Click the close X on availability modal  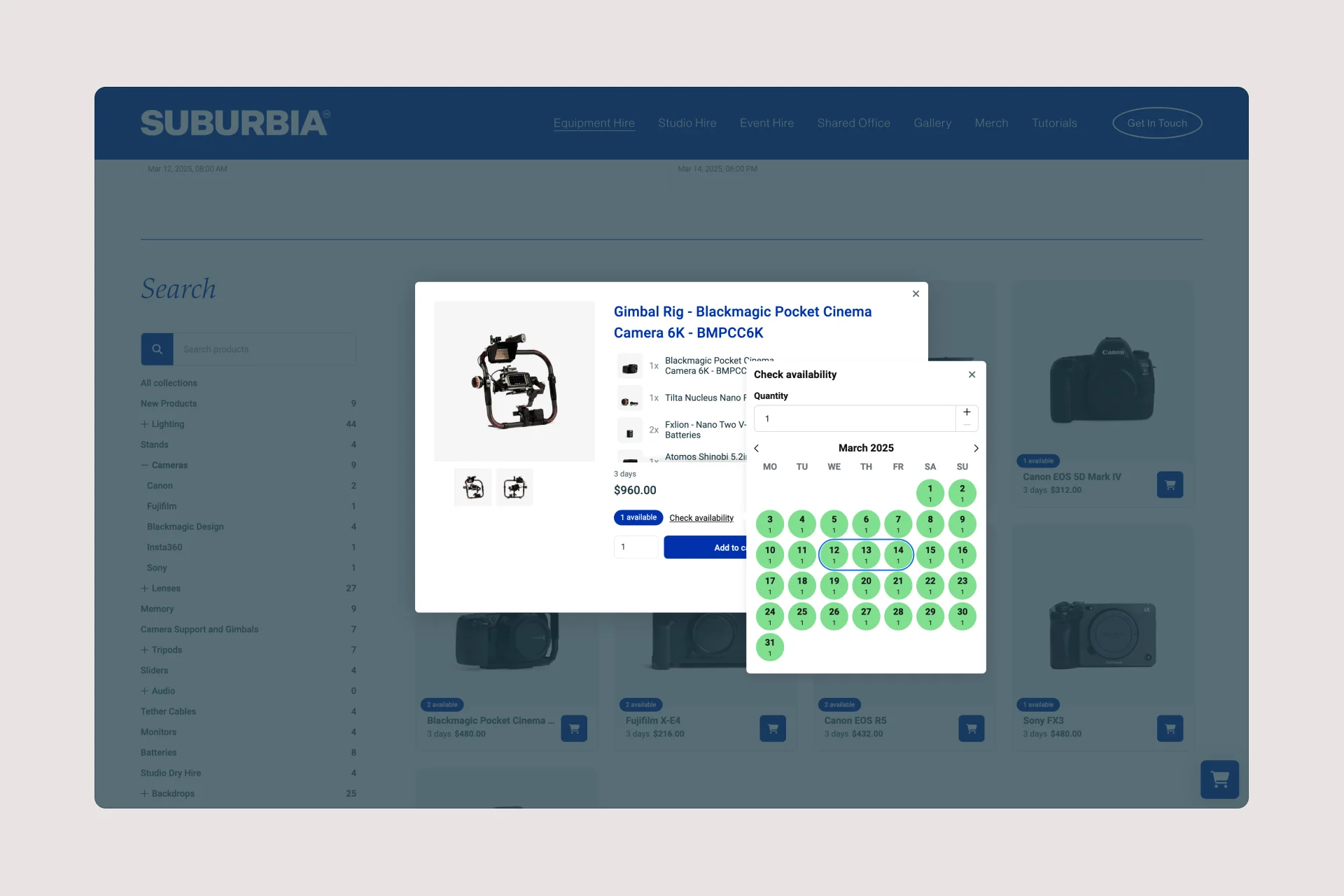(971, 374)
